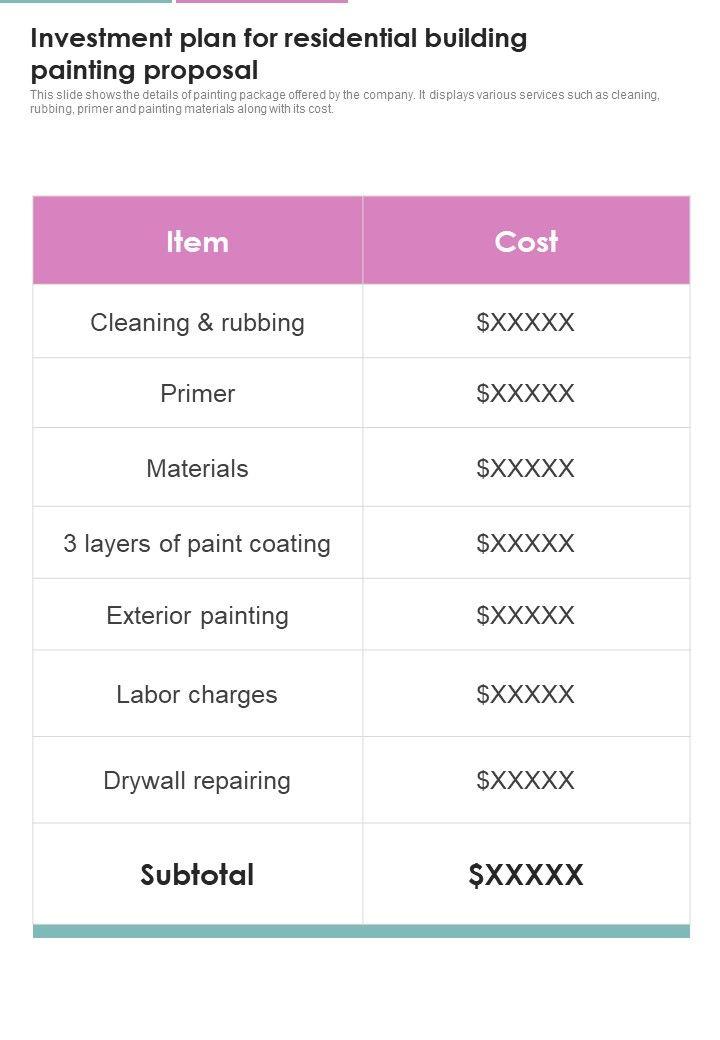Click the cost for Exterior painting
The height and width of the screenshot is (1040, 720).
coord(526,615)
